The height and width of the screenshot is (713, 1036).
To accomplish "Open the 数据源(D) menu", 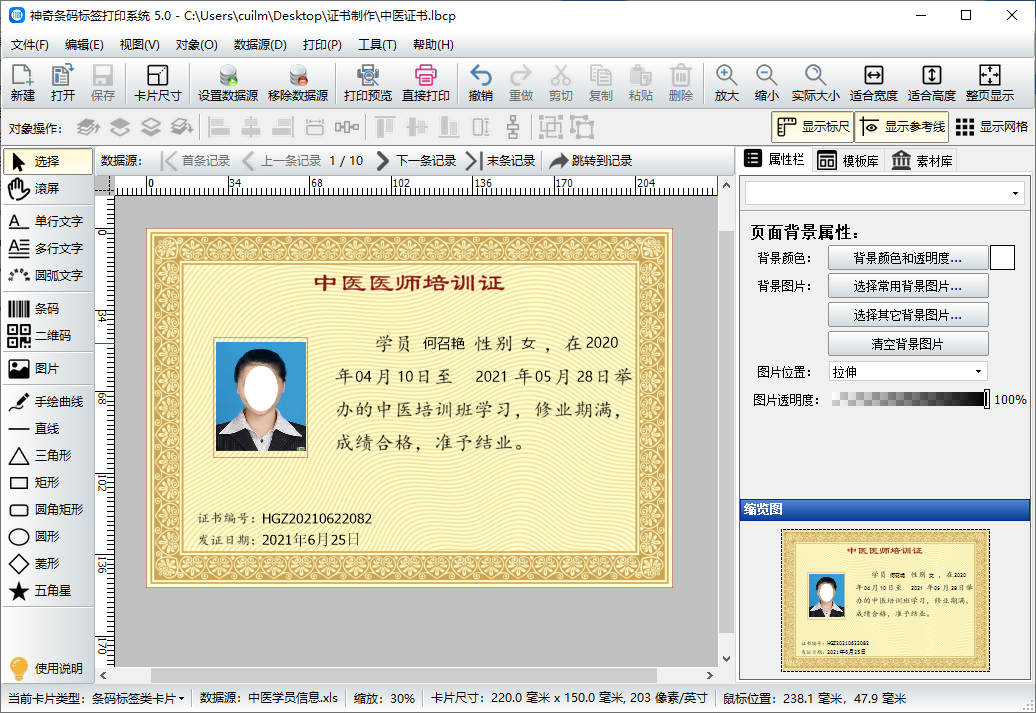I will tap(260, 45).
